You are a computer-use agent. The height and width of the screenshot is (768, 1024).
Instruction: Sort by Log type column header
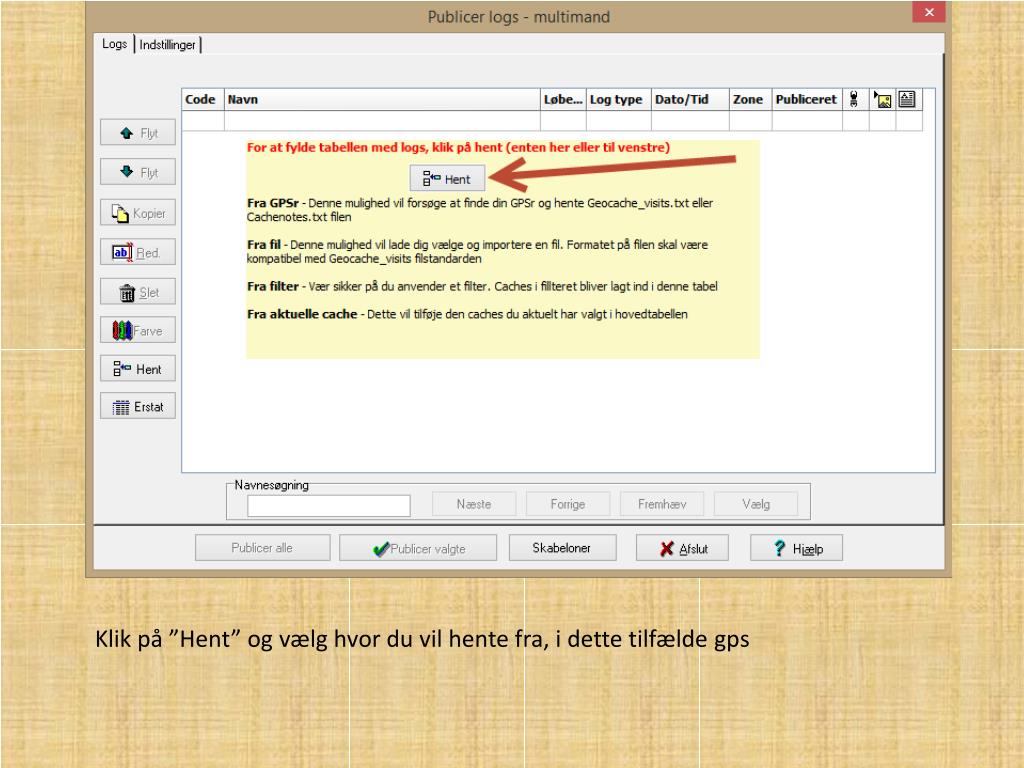(618, 99)
